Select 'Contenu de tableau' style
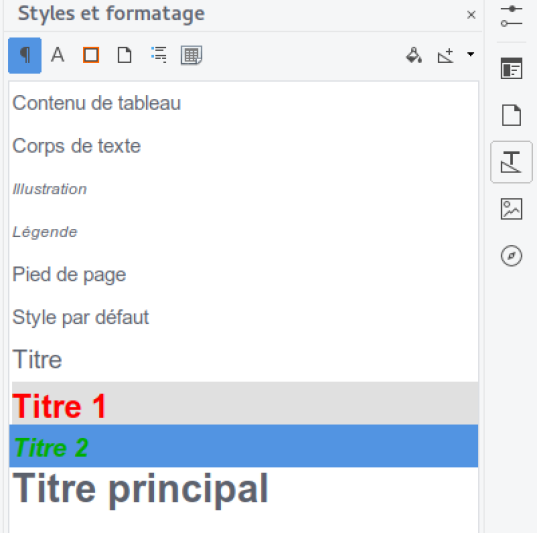The image size is (537, 533). coord(243,103)
